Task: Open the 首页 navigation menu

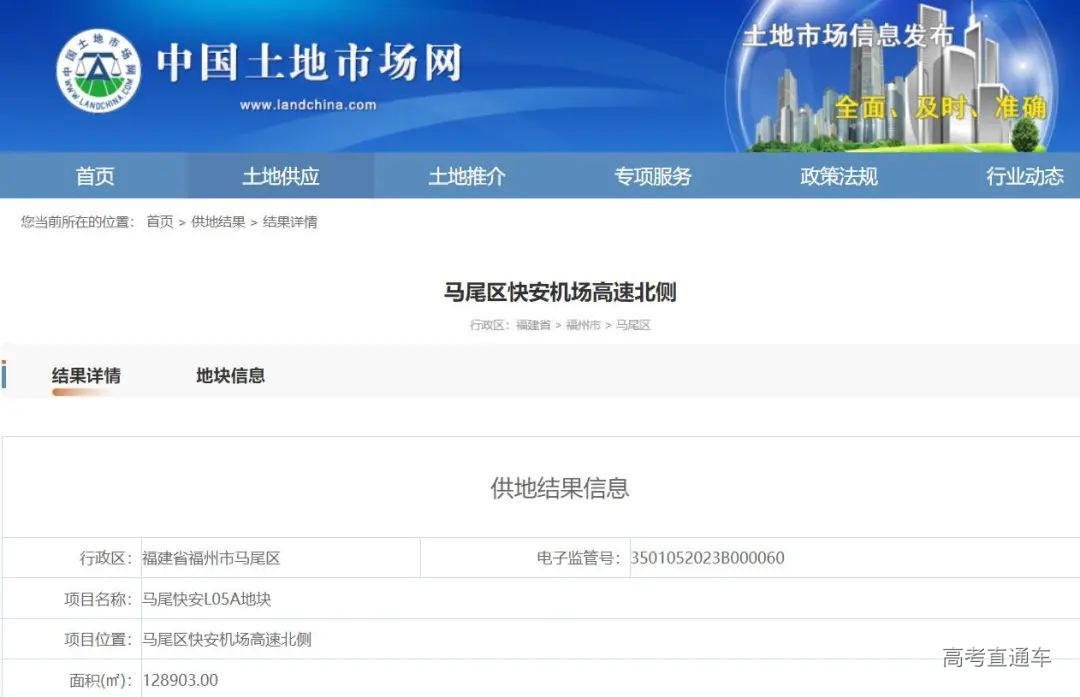Action: tap(93, 176)
